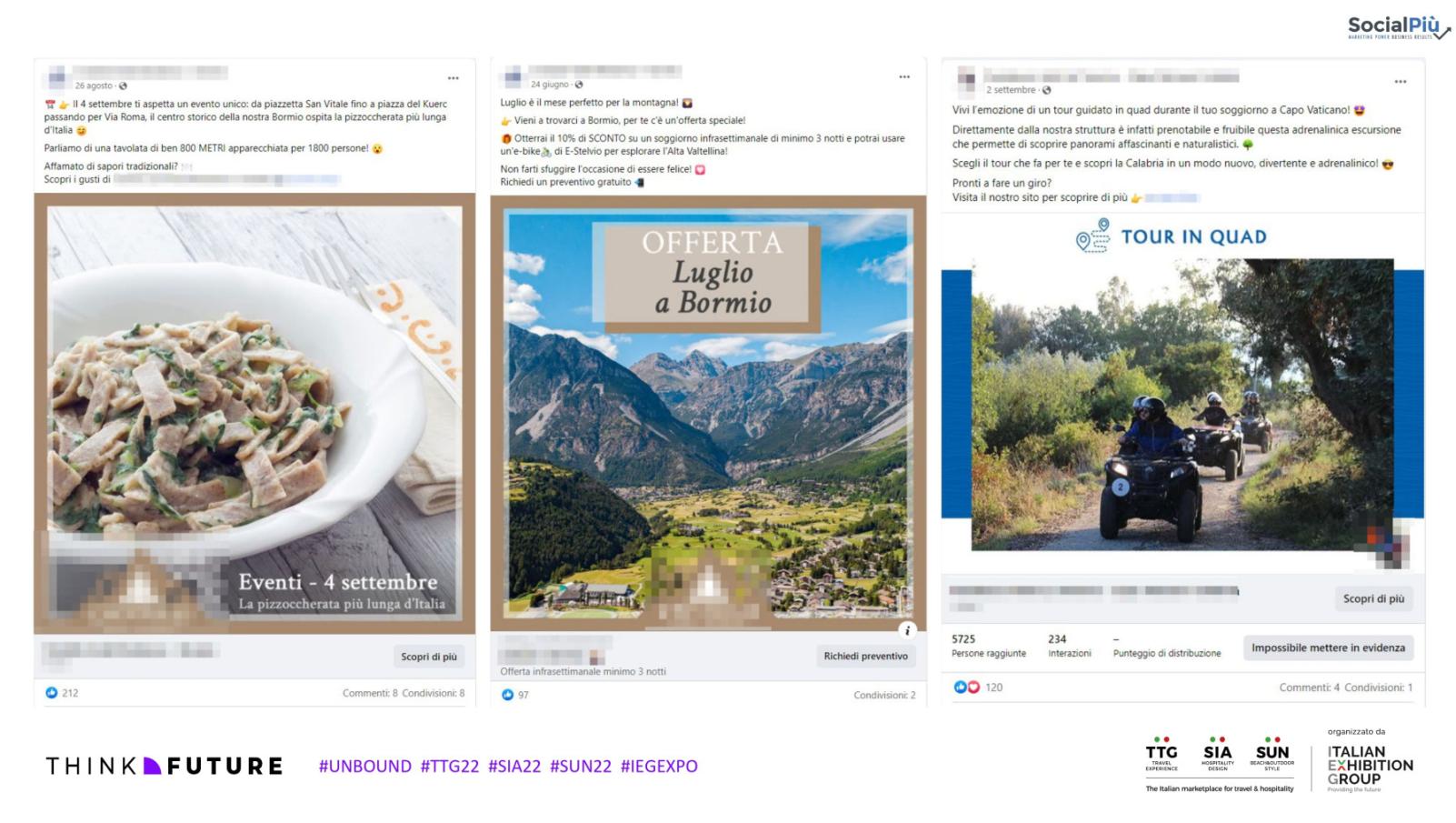This screenshot has height=823, width=1456.
Task: Click Impossibile mettere in evidenza button
Action: click(1328, 647)
